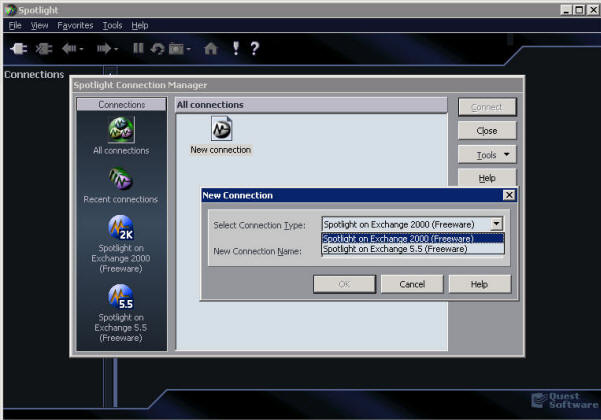The height and width of the screenshot is (420, 601).
Task: Click the Connect button in Connection Manager
Action: 487,107
